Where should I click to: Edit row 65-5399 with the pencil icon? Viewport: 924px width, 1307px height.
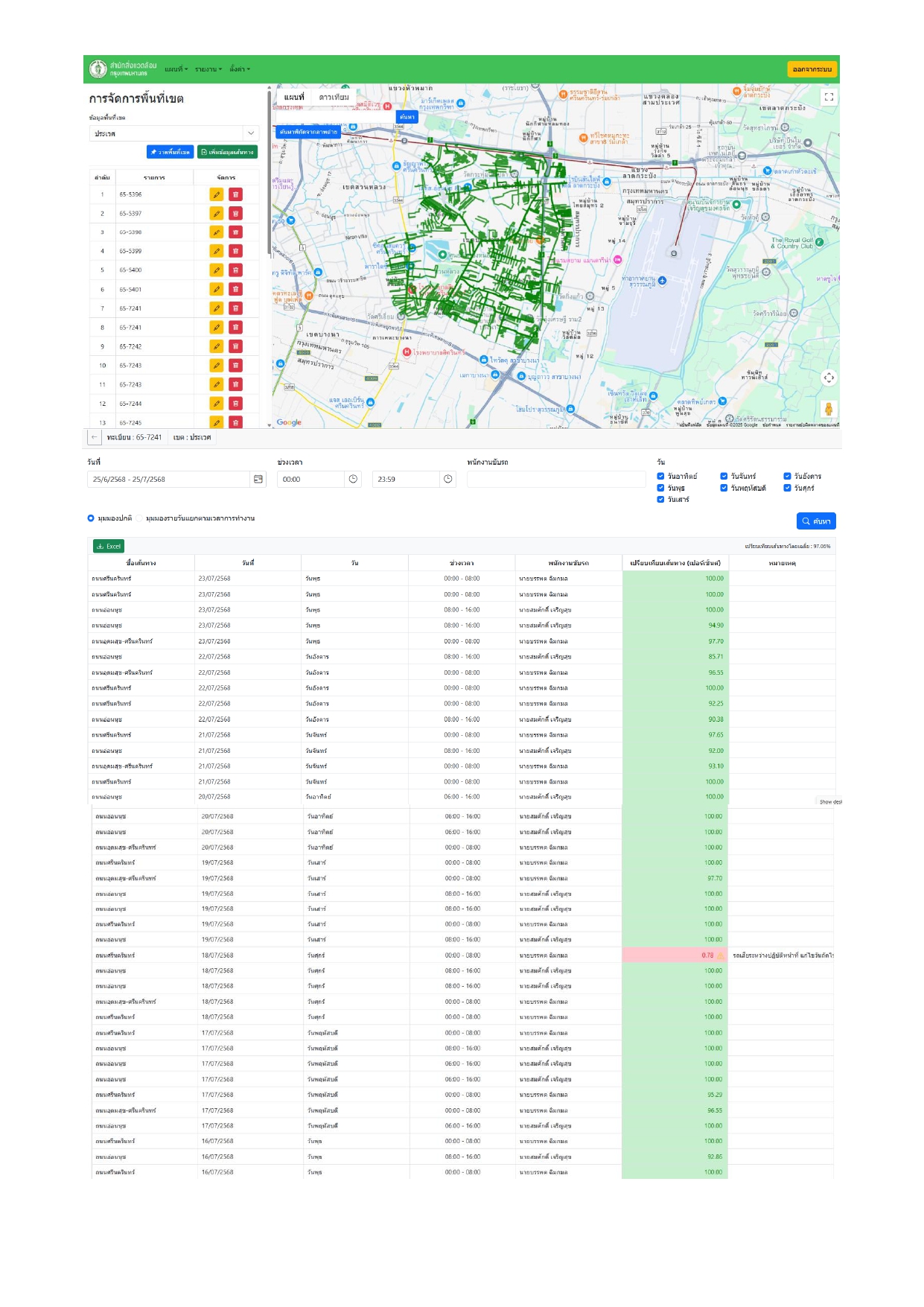(x=217, y=251)
